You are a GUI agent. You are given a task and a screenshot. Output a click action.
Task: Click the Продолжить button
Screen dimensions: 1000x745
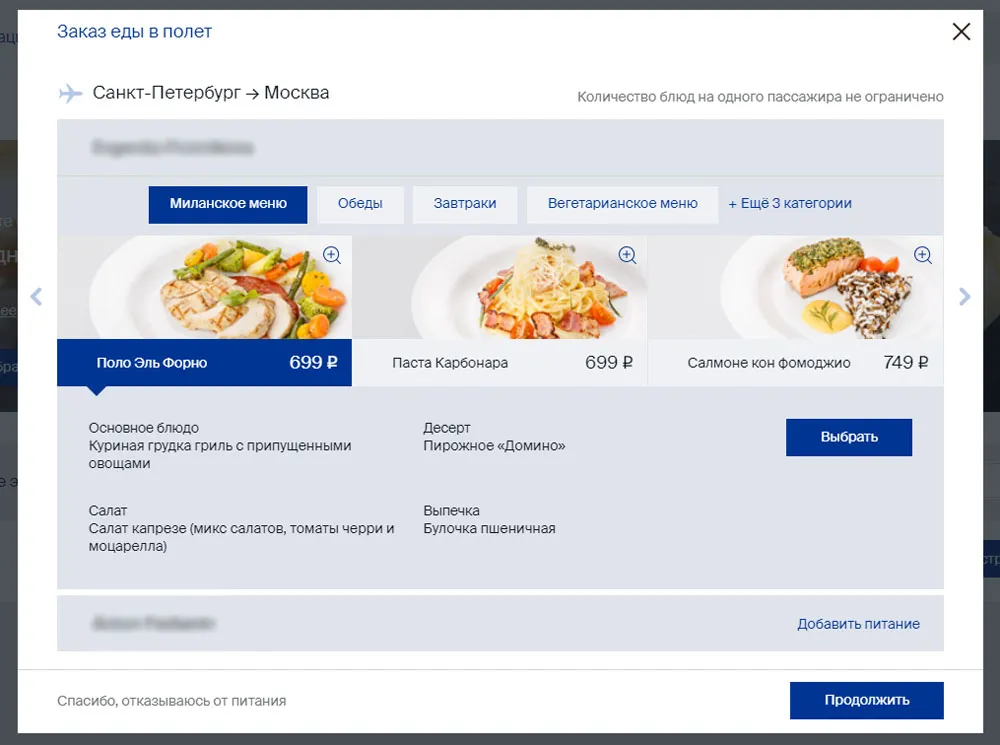tap(866, 700)
